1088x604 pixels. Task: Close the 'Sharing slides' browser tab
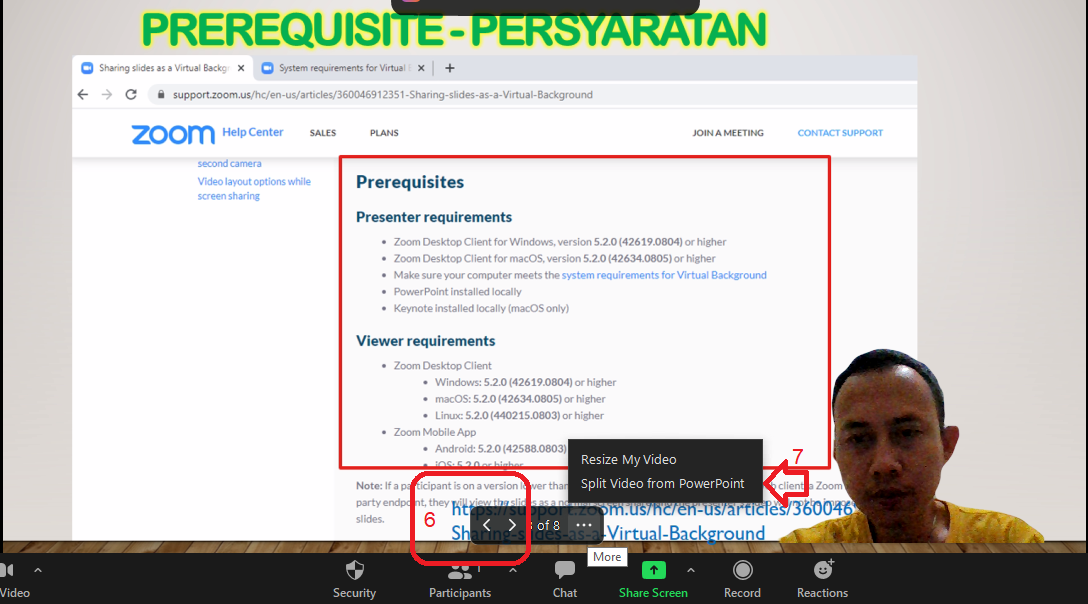(241, 68)
